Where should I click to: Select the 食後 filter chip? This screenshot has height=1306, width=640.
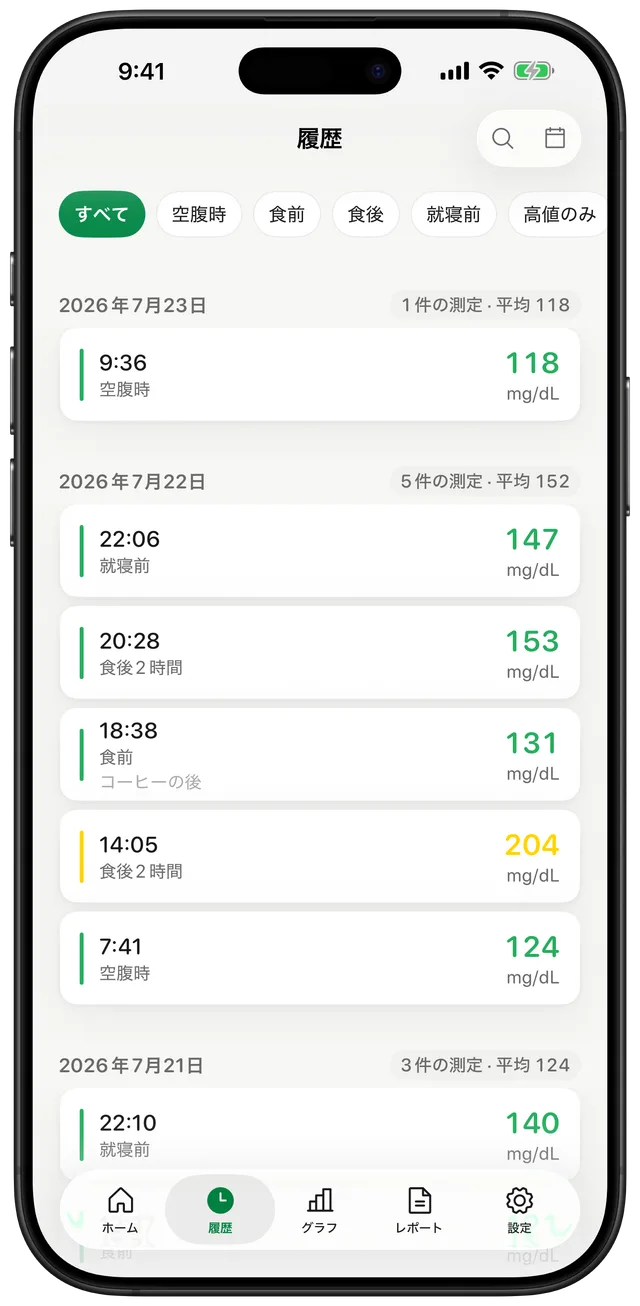point(366,214)
